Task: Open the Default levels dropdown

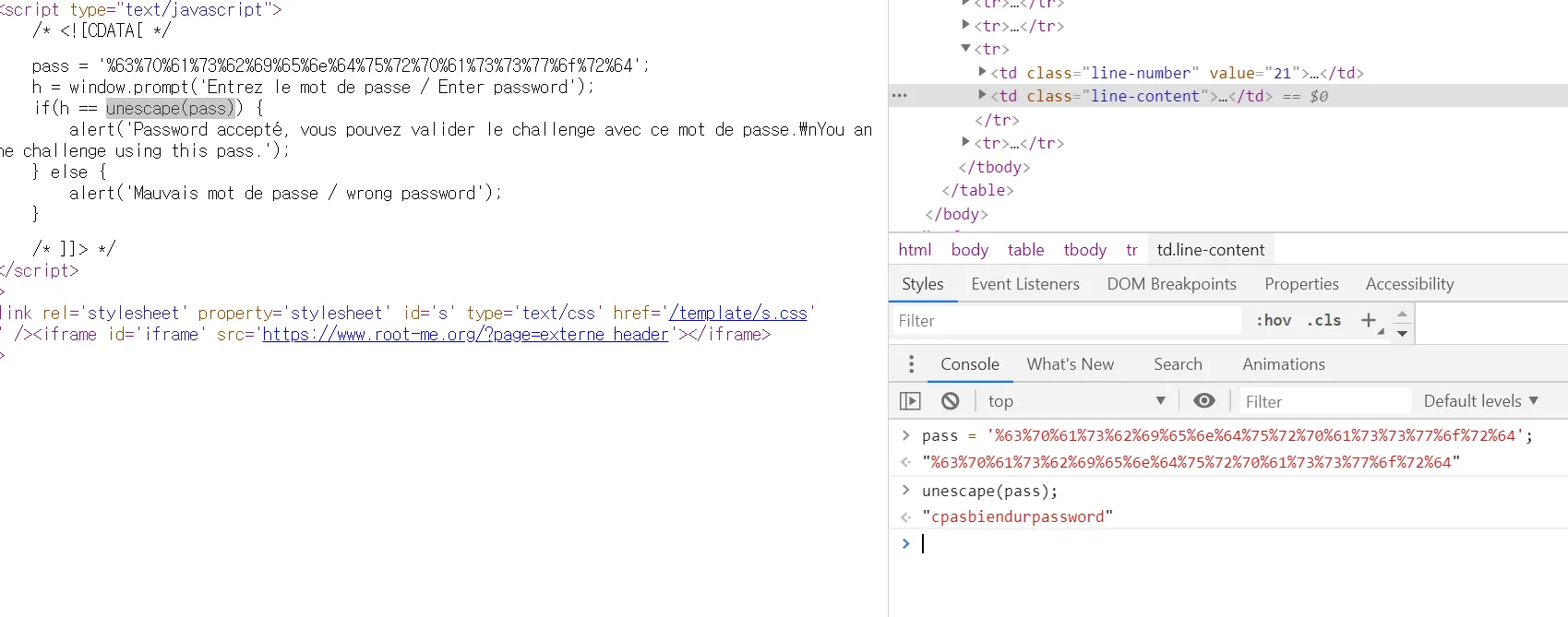Action: coord(1480,401)
